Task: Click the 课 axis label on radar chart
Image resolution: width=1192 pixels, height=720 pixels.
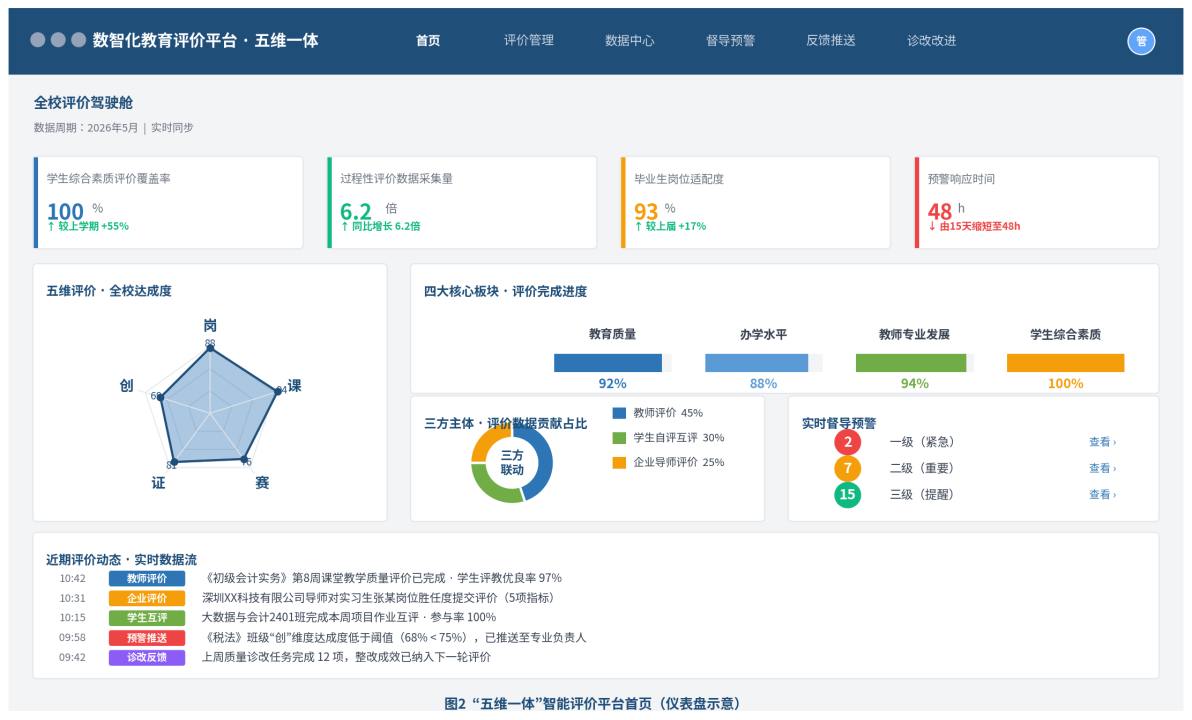Action: click(294, 385)
